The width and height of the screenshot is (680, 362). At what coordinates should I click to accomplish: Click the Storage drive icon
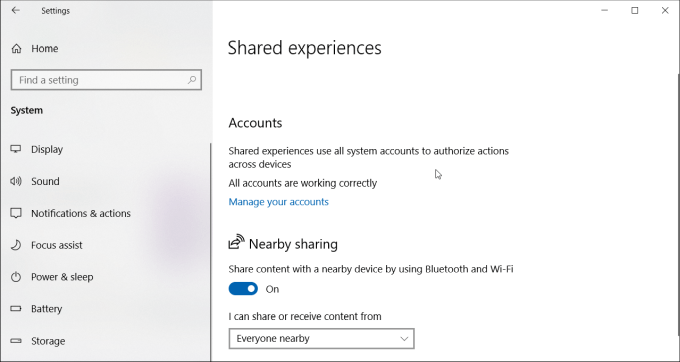point(16,341)
